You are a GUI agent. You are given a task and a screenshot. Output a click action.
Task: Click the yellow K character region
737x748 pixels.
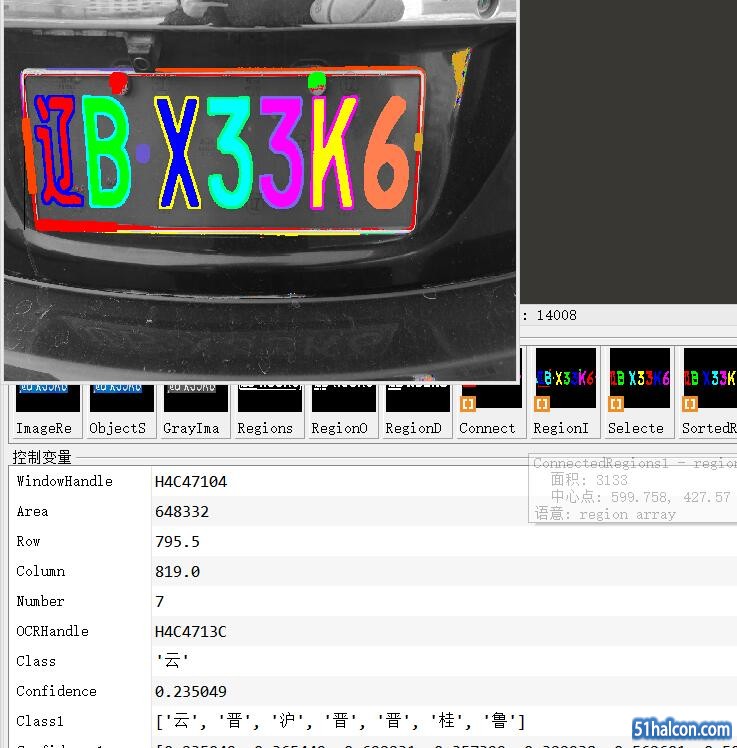334,153
